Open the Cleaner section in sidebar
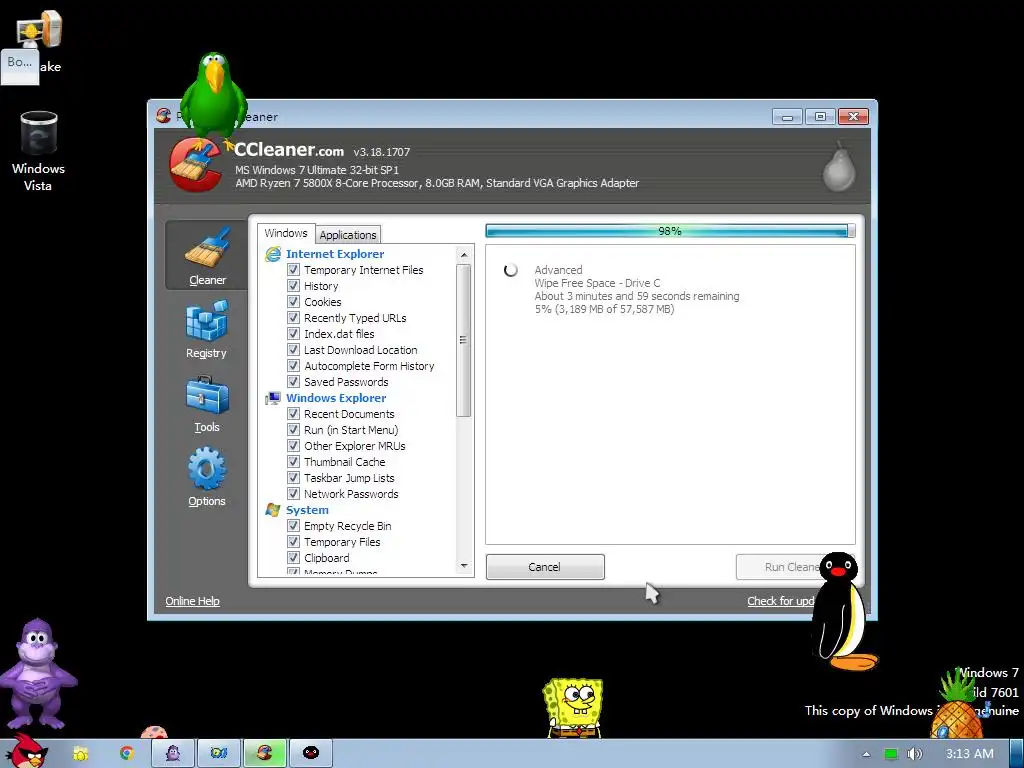1024x768 pixels. [x=206, y=255]
